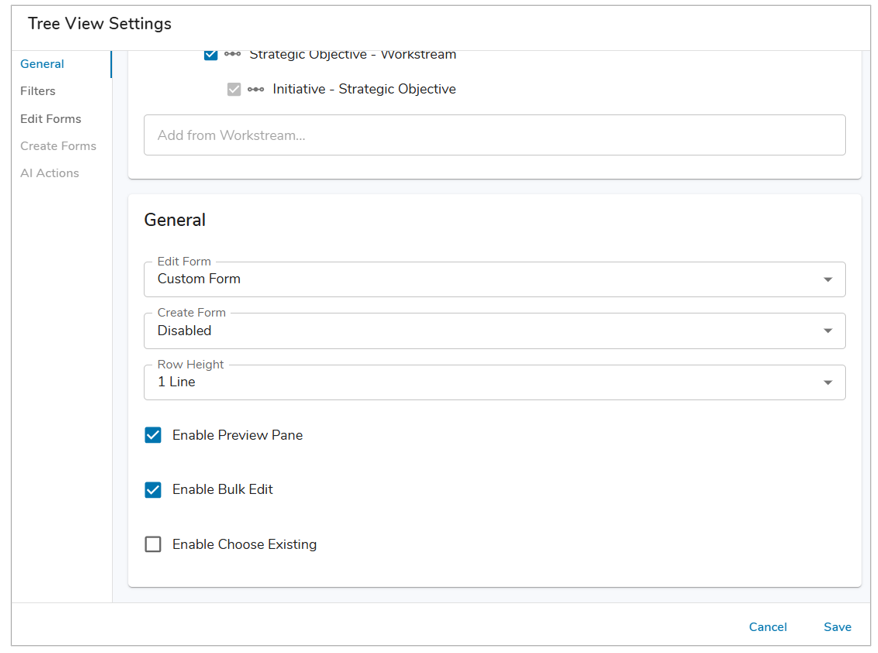Toggle Initiative - Strategic Objective checkbox

click(234, 89)
